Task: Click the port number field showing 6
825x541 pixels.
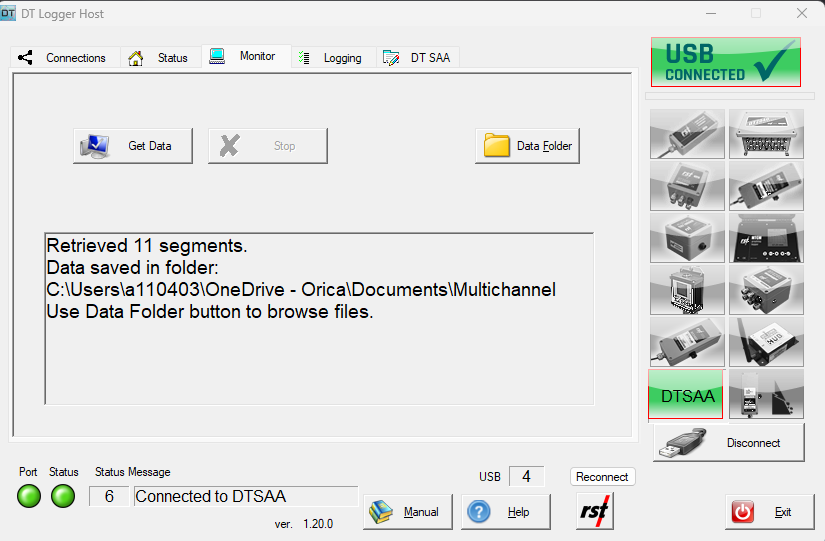Action: 109,496
